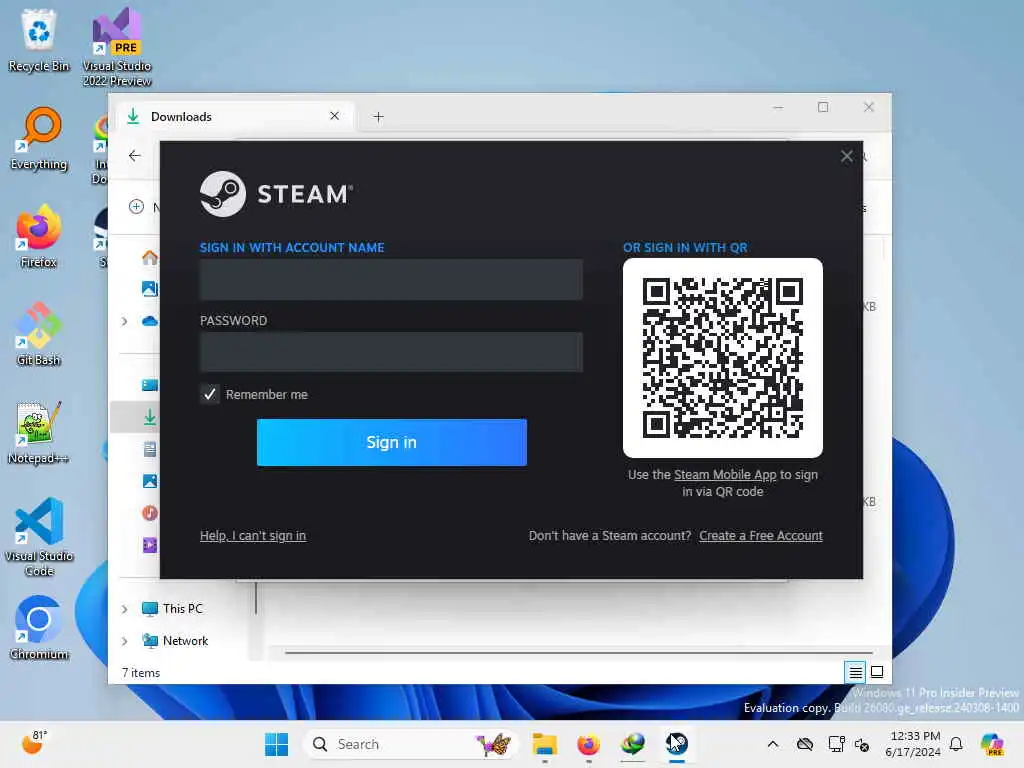Open Music folder in sidebar
The height and width of the screenshot is (768, 1024).
click(x=150, y=513)
